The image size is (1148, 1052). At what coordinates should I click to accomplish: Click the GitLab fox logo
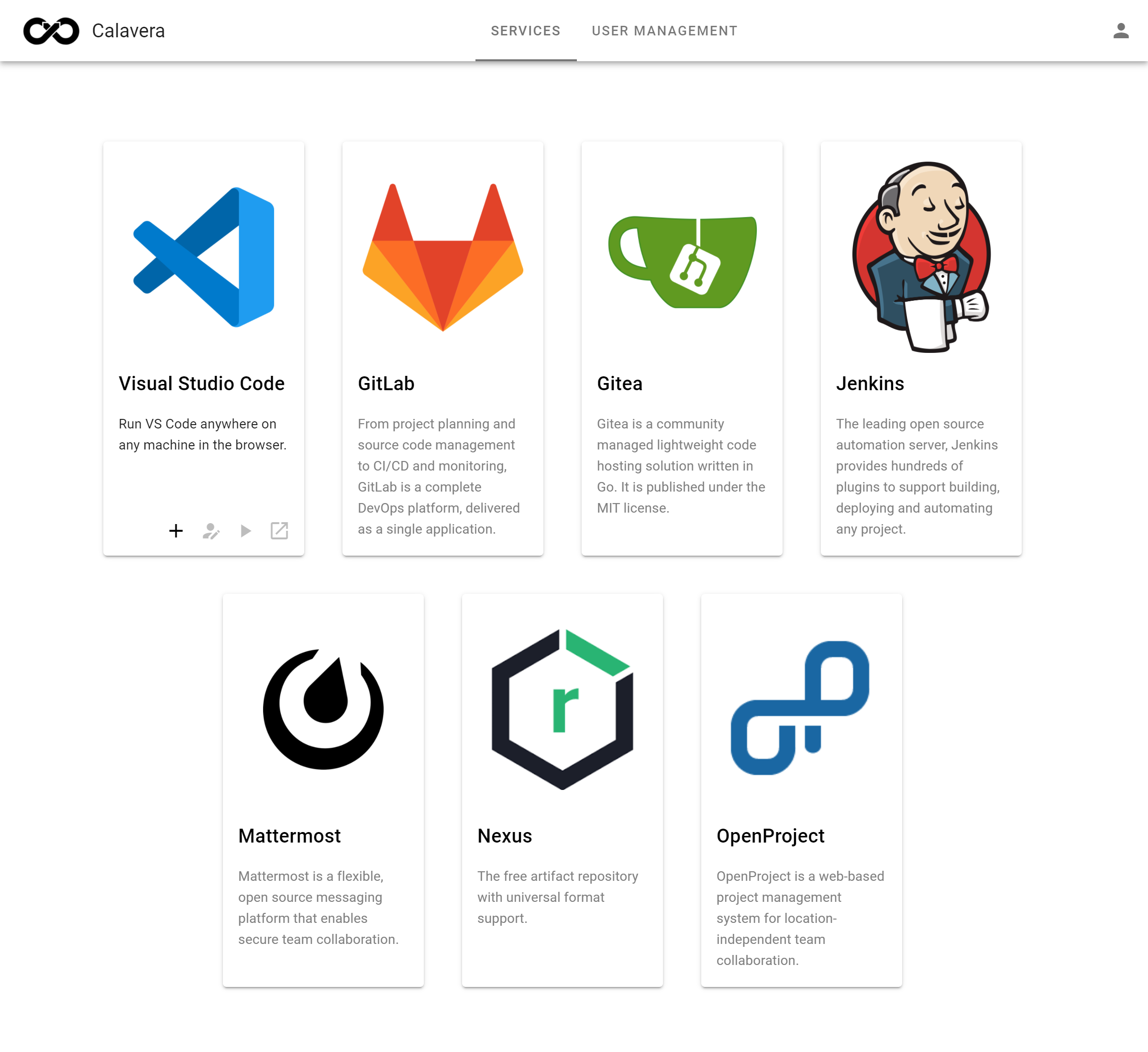(x=442, y=257)
